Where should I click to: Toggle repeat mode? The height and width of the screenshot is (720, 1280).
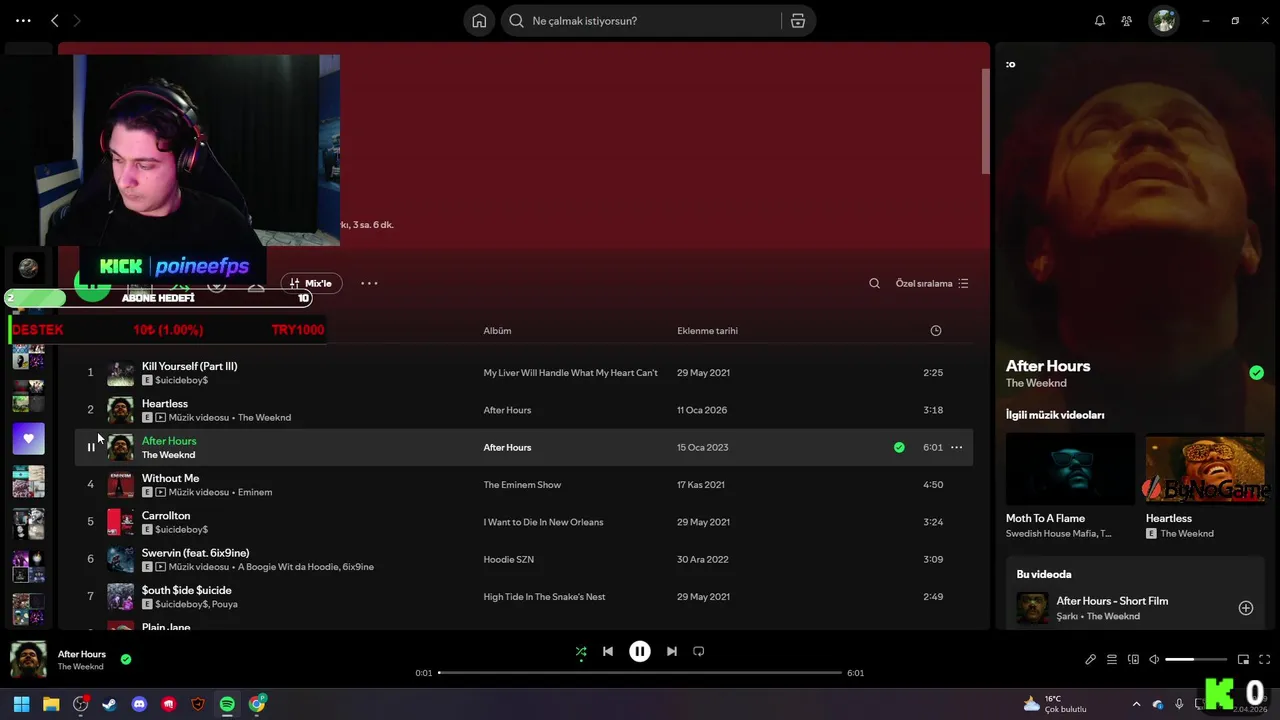699,651
